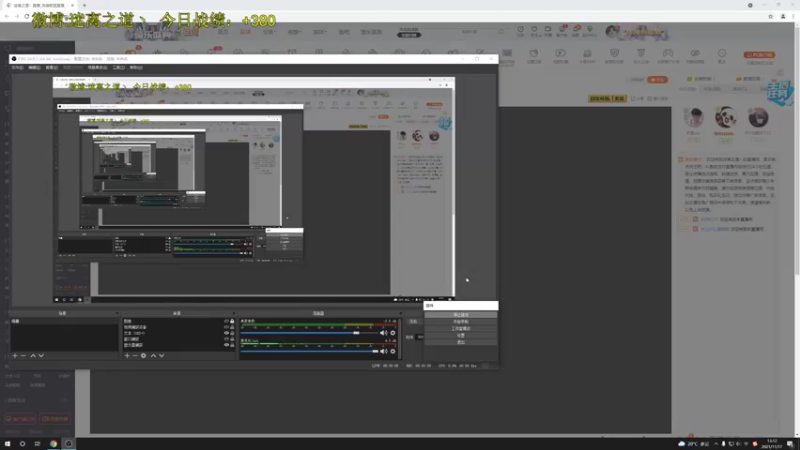Open OBS from the Windows taskbar
The height and width of the screenshot is (450, 800).
pos(68,443)
